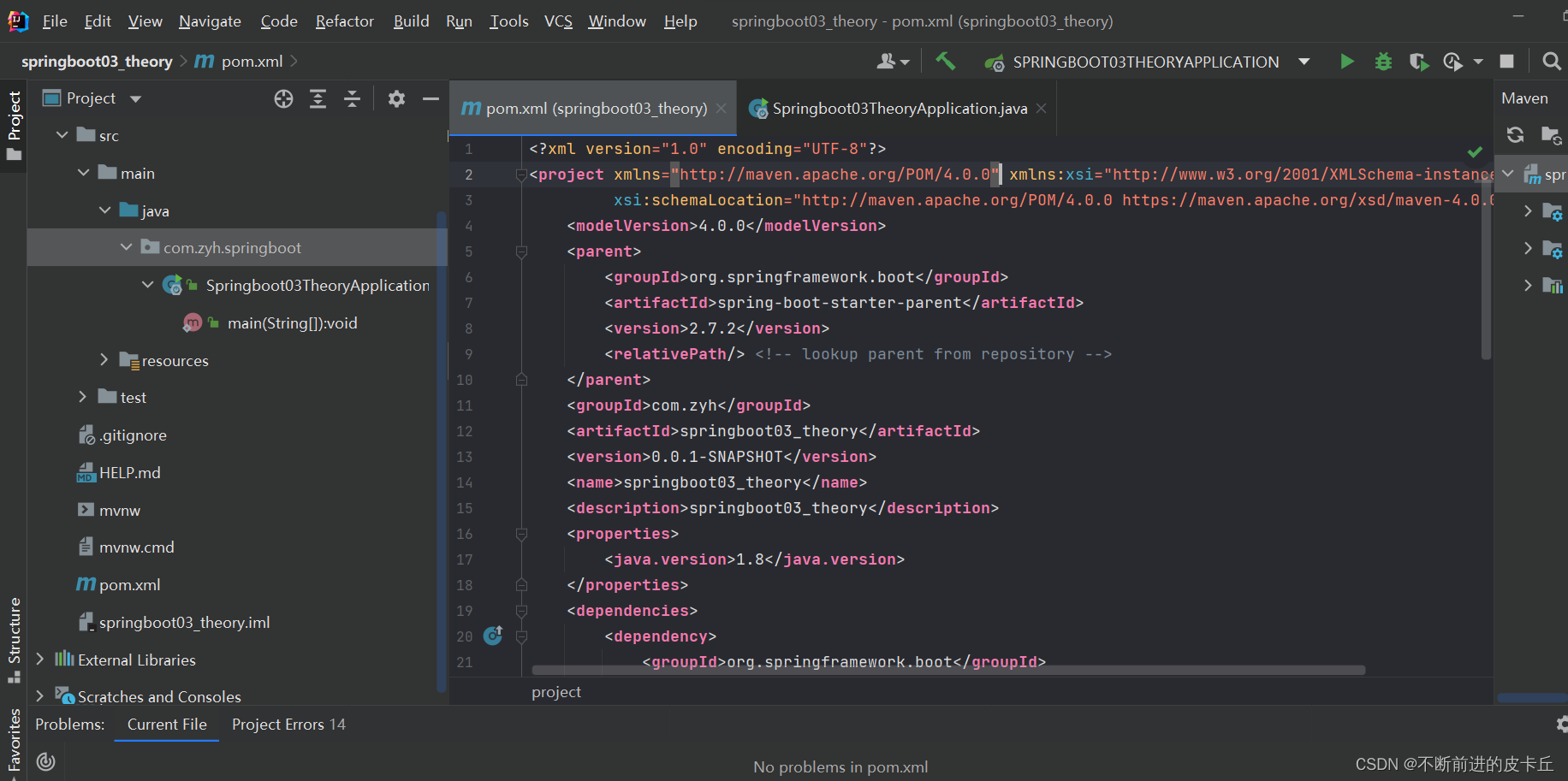Screen dimensions: 1568x781
Task: Close Springboot03TheoryApplication.java tab
Action: (1041, 109)
